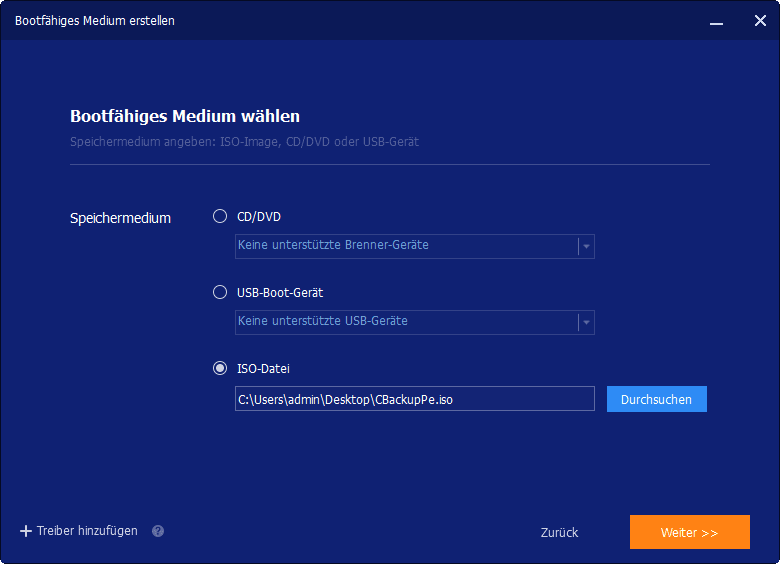Minimize the Bootfähiges Medium erstellen window

click(x=717, y=21)
